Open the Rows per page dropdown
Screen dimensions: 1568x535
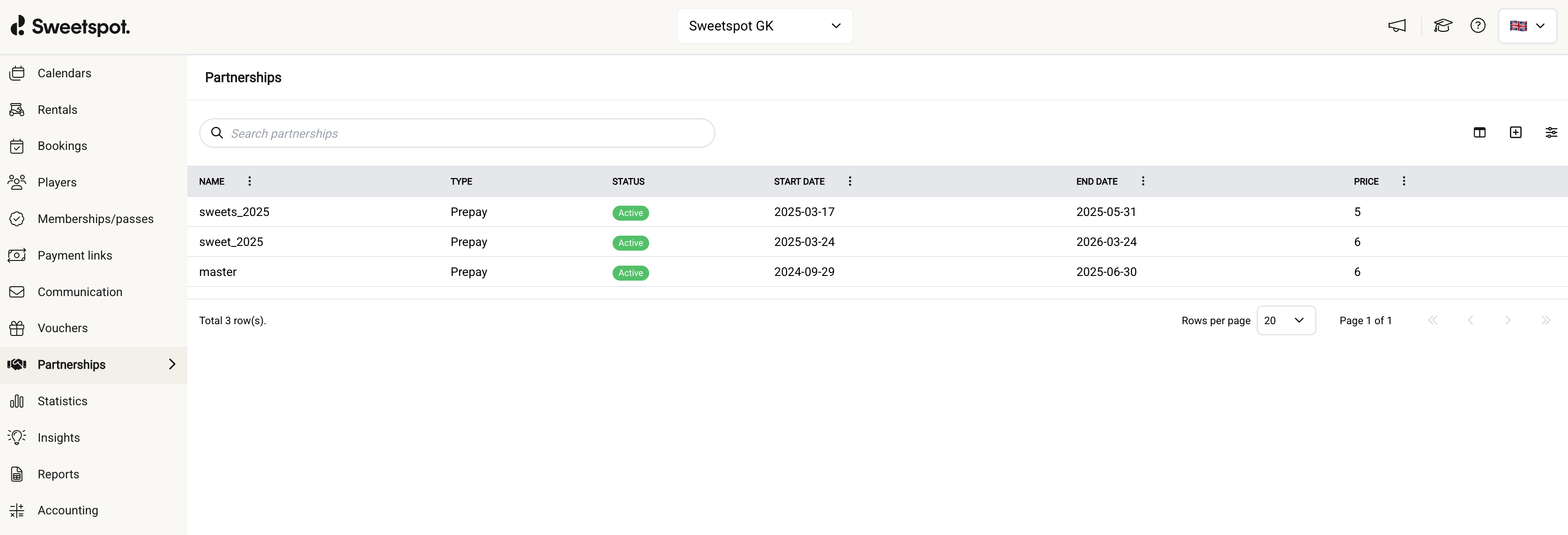1286,320
